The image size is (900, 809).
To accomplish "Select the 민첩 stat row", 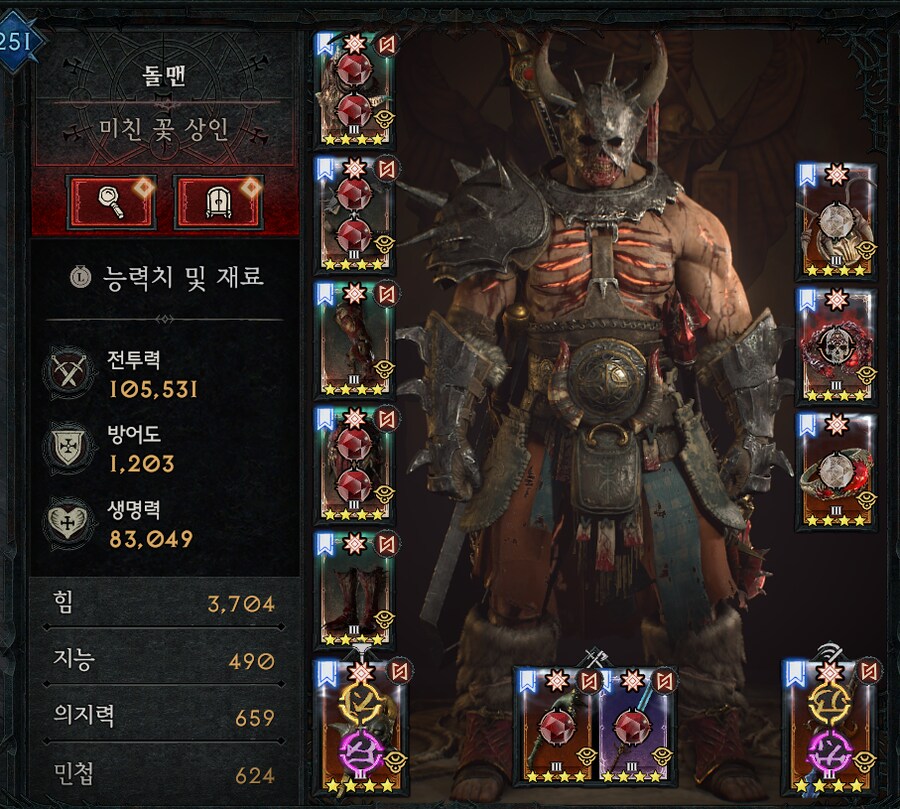I will tap(165, 774).
